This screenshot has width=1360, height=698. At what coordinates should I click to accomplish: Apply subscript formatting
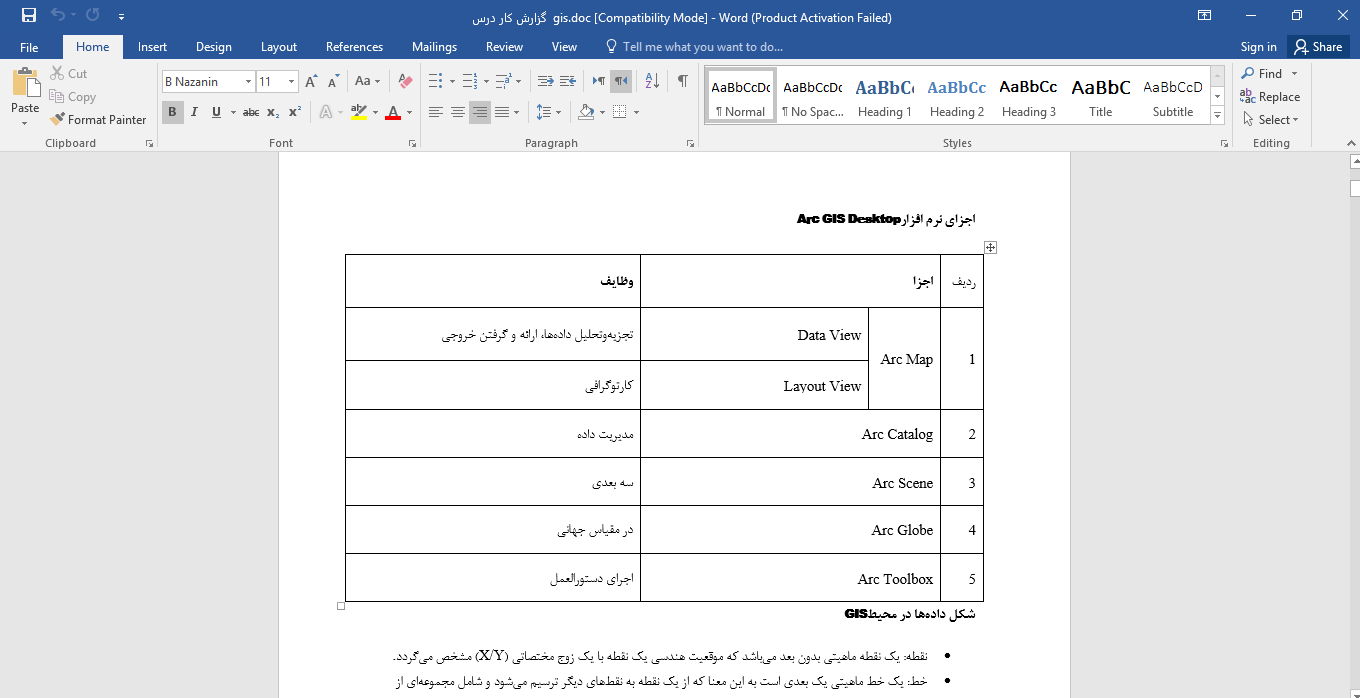click(x=273, y=112)
